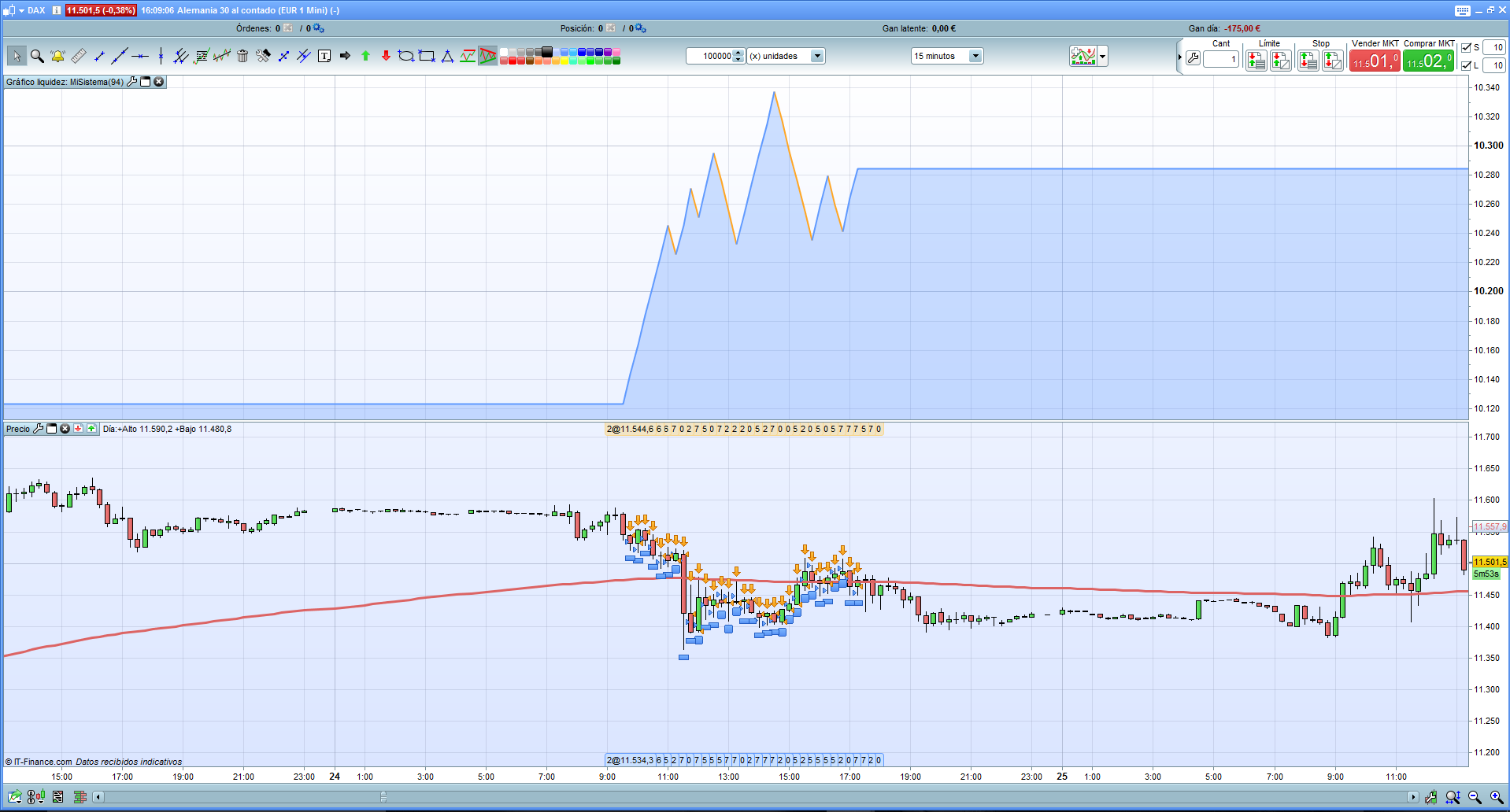Open order panel wrench settings next to Cant
Image resolution: width=1510 pixels, height=812 pixels.
tap(1193, 59)
